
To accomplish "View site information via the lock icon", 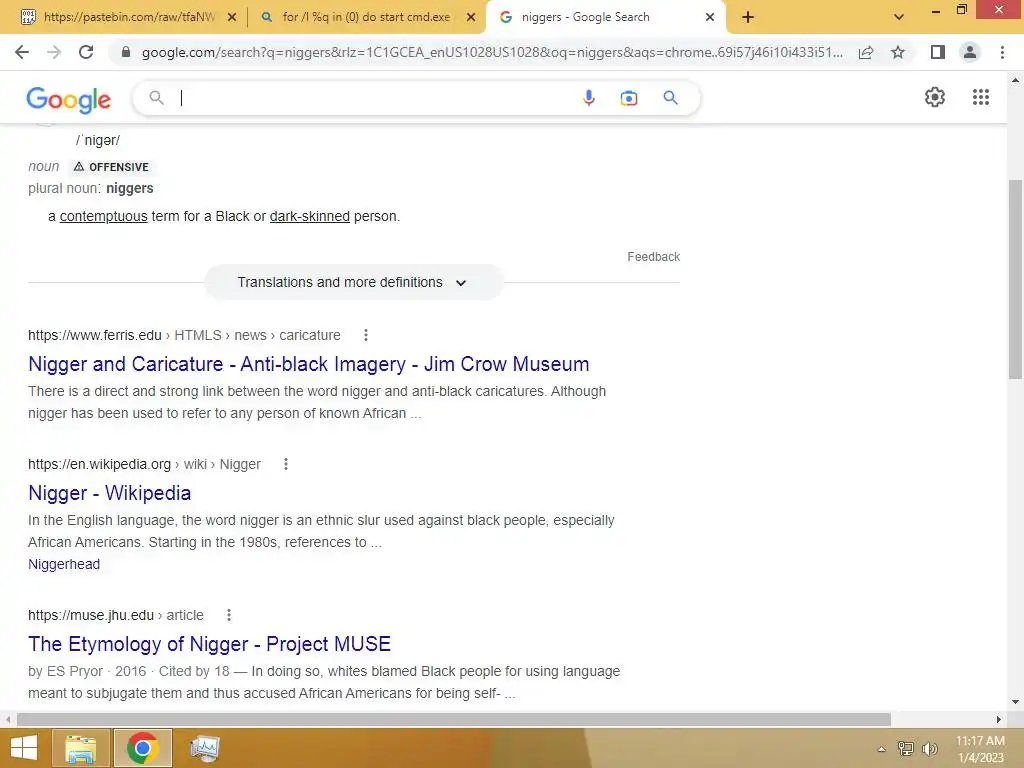I will [x=126, y=52].
